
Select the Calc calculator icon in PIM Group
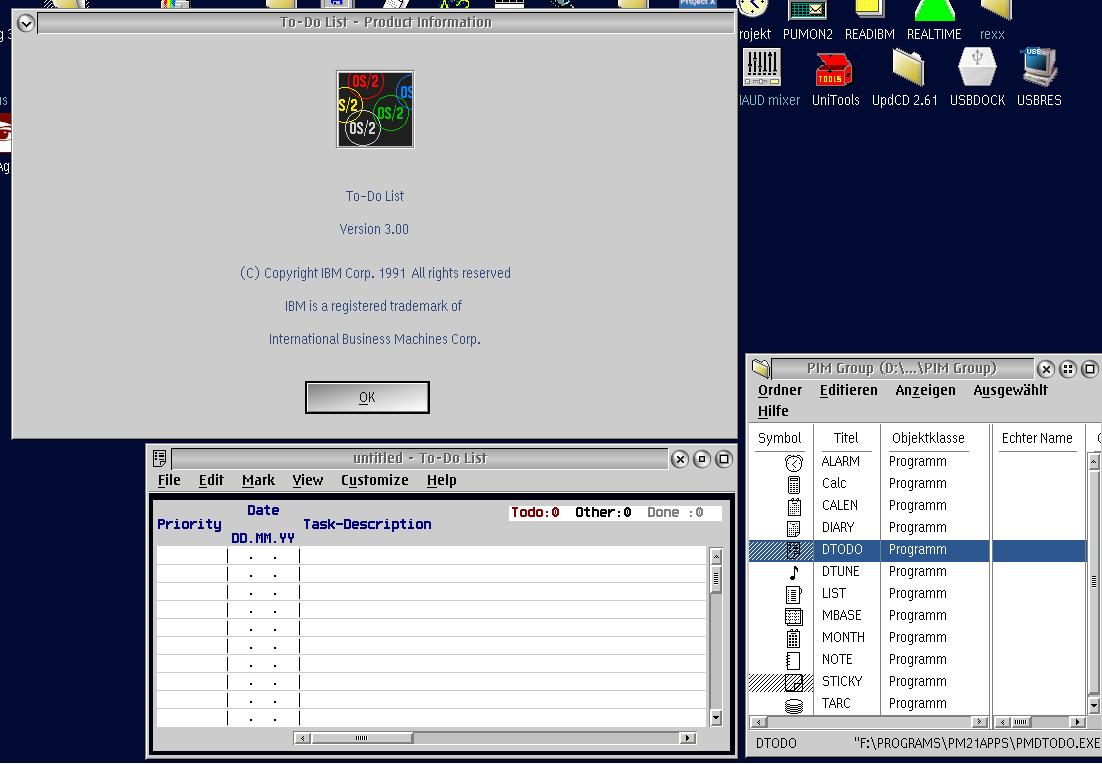(793, 484)
